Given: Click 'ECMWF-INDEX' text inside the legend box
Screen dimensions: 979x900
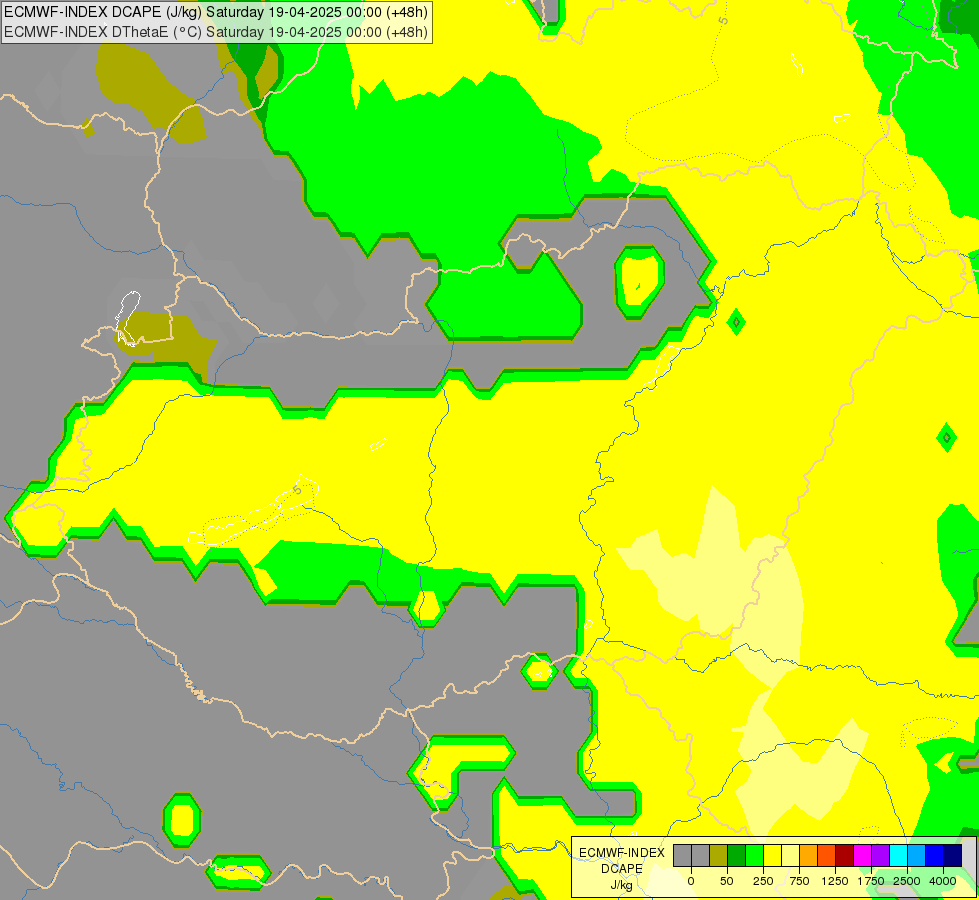Looking at the screenshot, I should [x=622, y=853].
